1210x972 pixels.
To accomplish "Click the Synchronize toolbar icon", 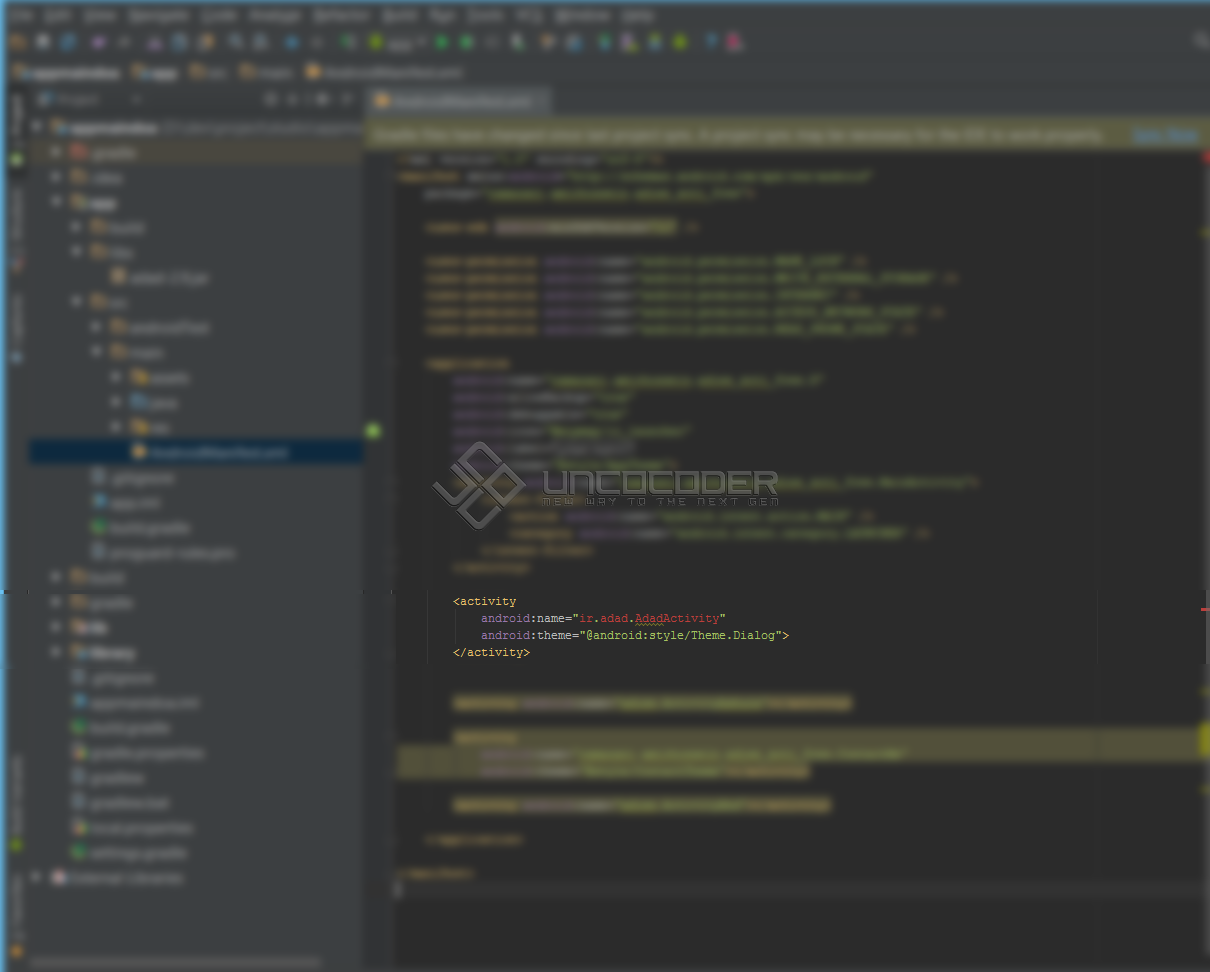I will point(68,42).
